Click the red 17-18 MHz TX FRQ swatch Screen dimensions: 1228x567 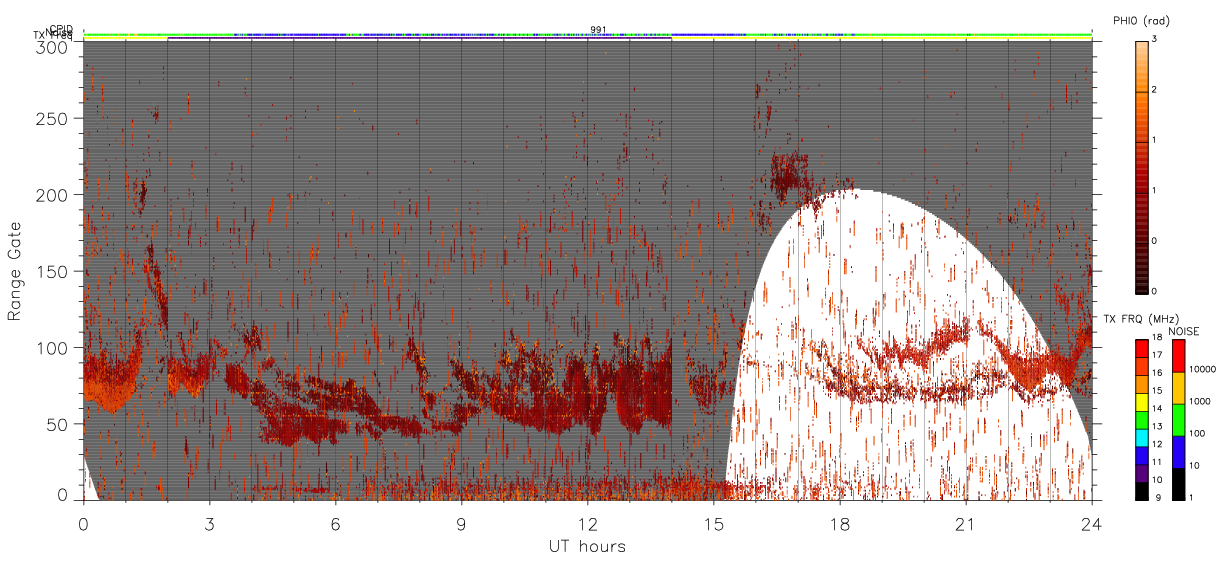click(x=1142, y=349)
